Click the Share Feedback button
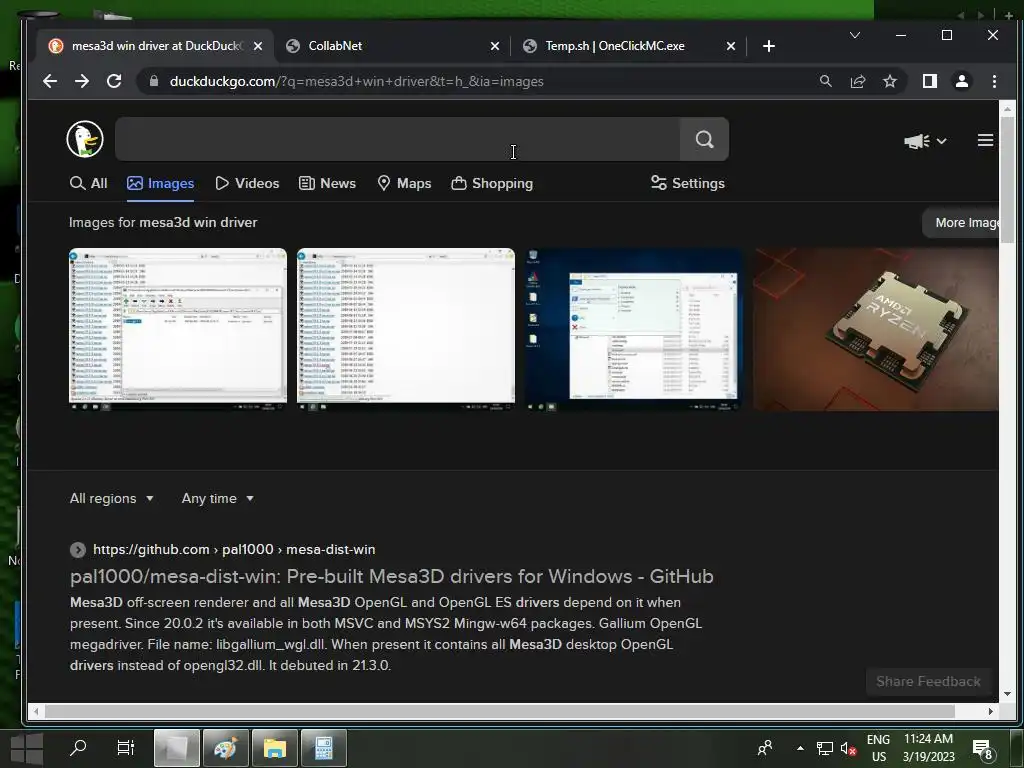 click(x=928, y=682)
